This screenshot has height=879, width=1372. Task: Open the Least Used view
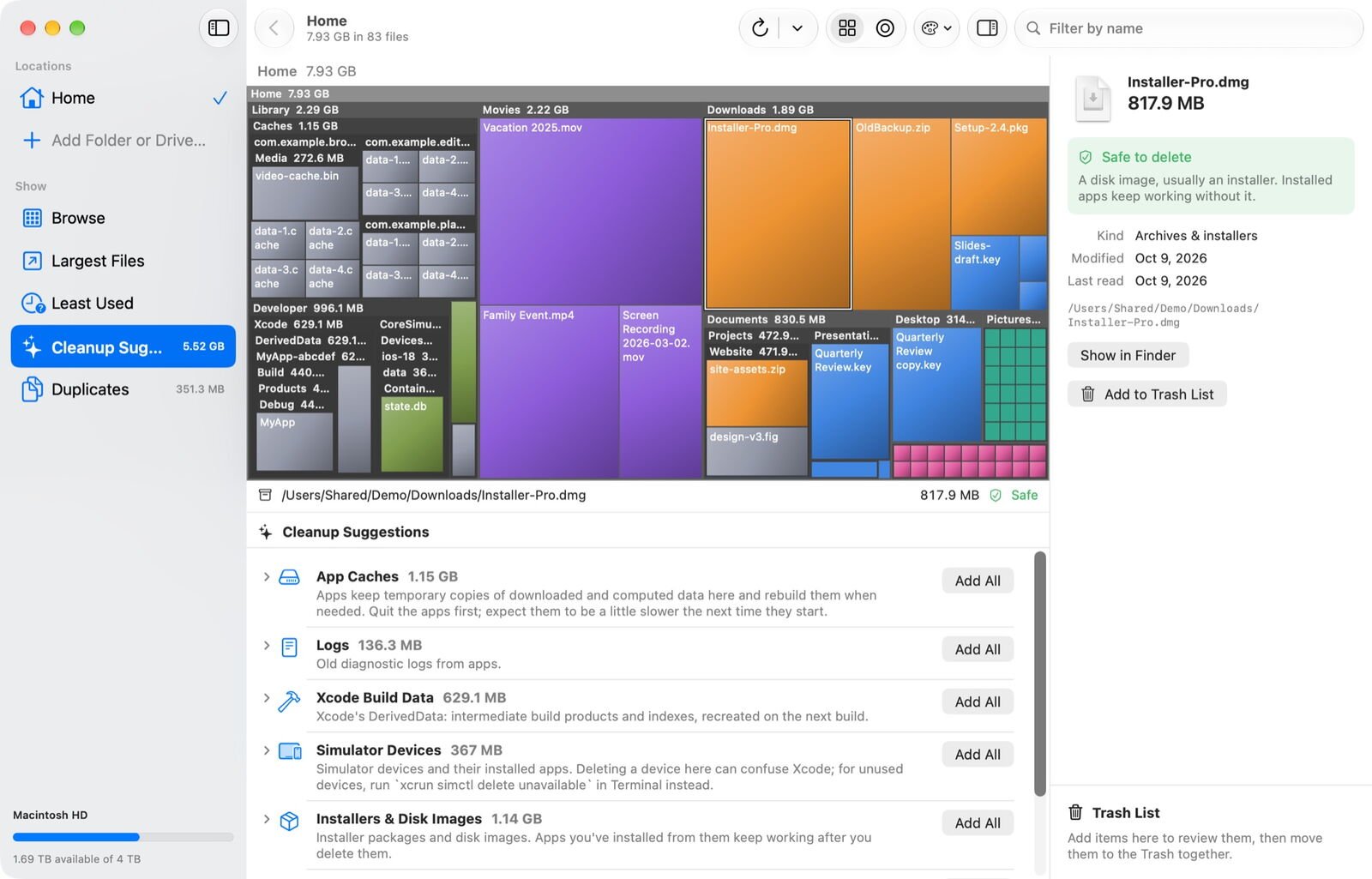(x=123, y=303)
